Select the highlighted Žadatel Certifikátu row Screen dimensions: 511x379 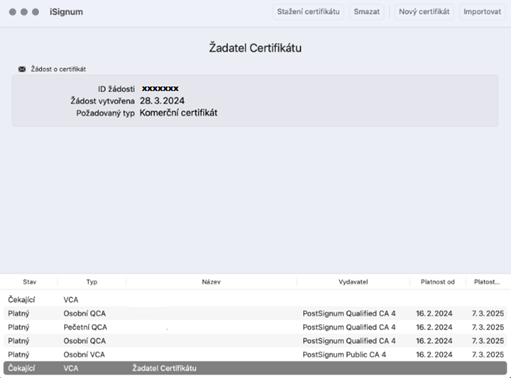[255, 368]
